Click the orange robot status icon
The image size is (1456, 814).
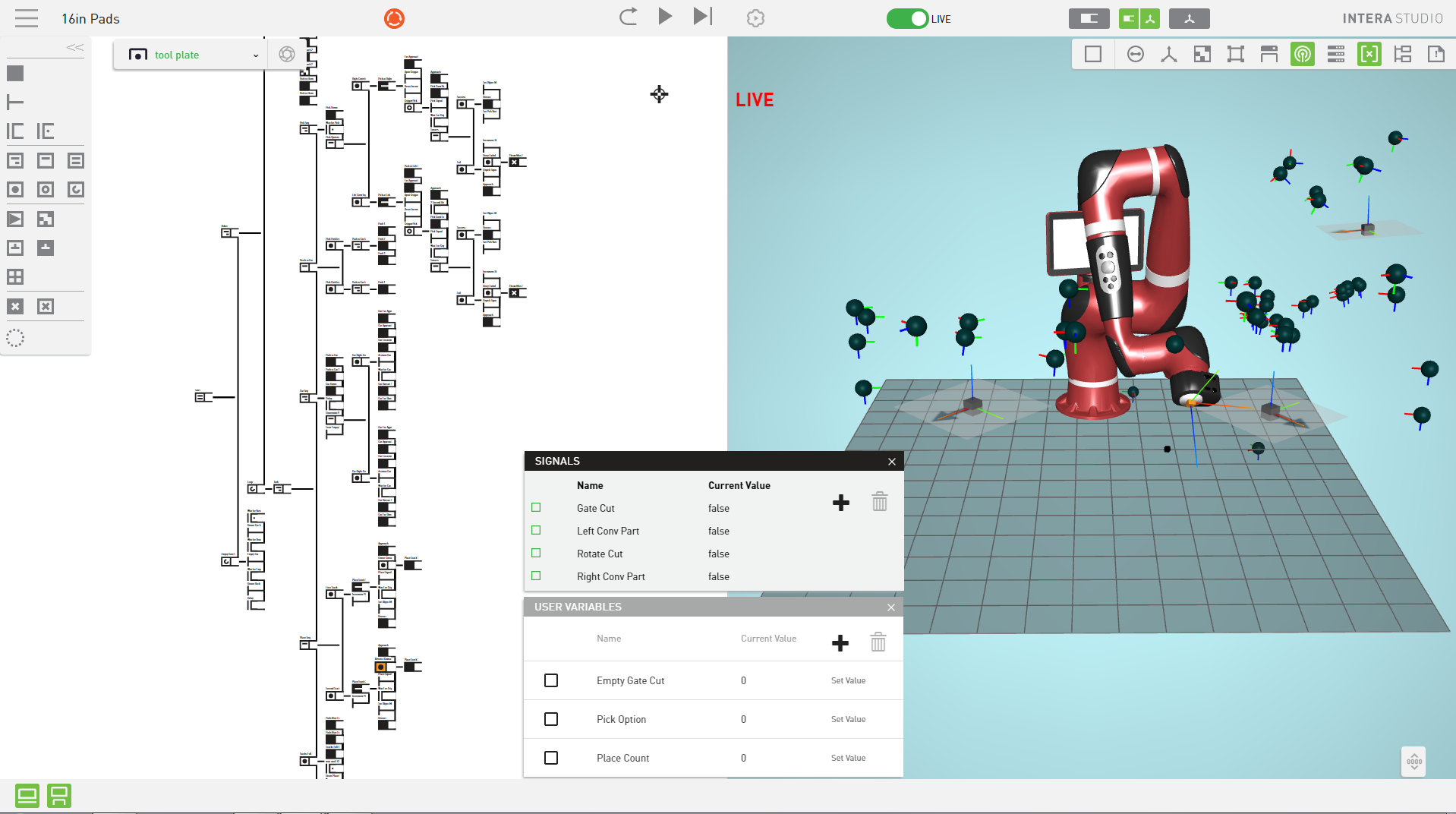[x=394, y=18]
